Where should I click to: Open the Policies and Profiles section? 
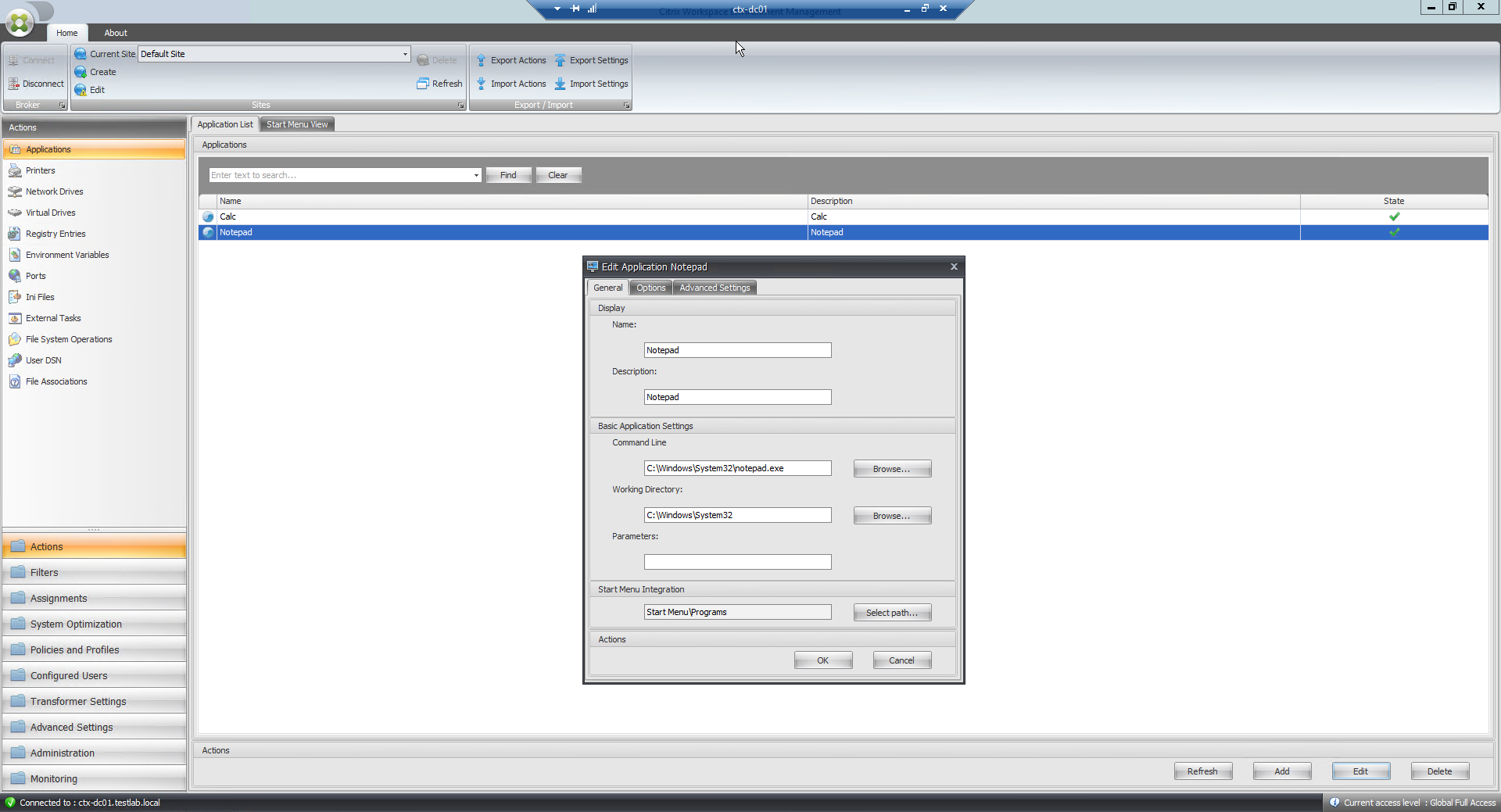pos(94,649)
